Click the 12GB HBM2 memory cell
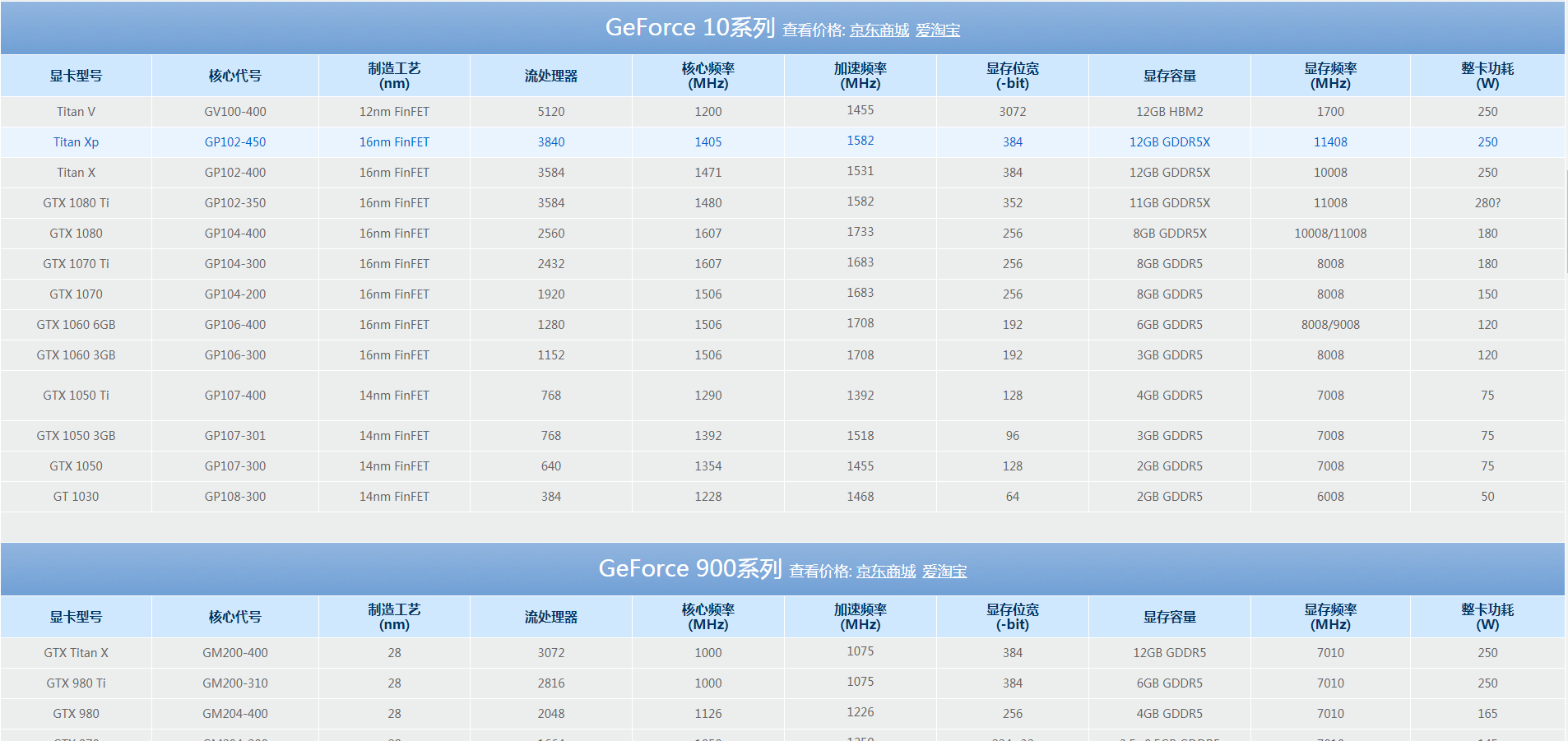Image resolution: width=1568 pixels, height=741 pixels. [x=1170, y=112]
